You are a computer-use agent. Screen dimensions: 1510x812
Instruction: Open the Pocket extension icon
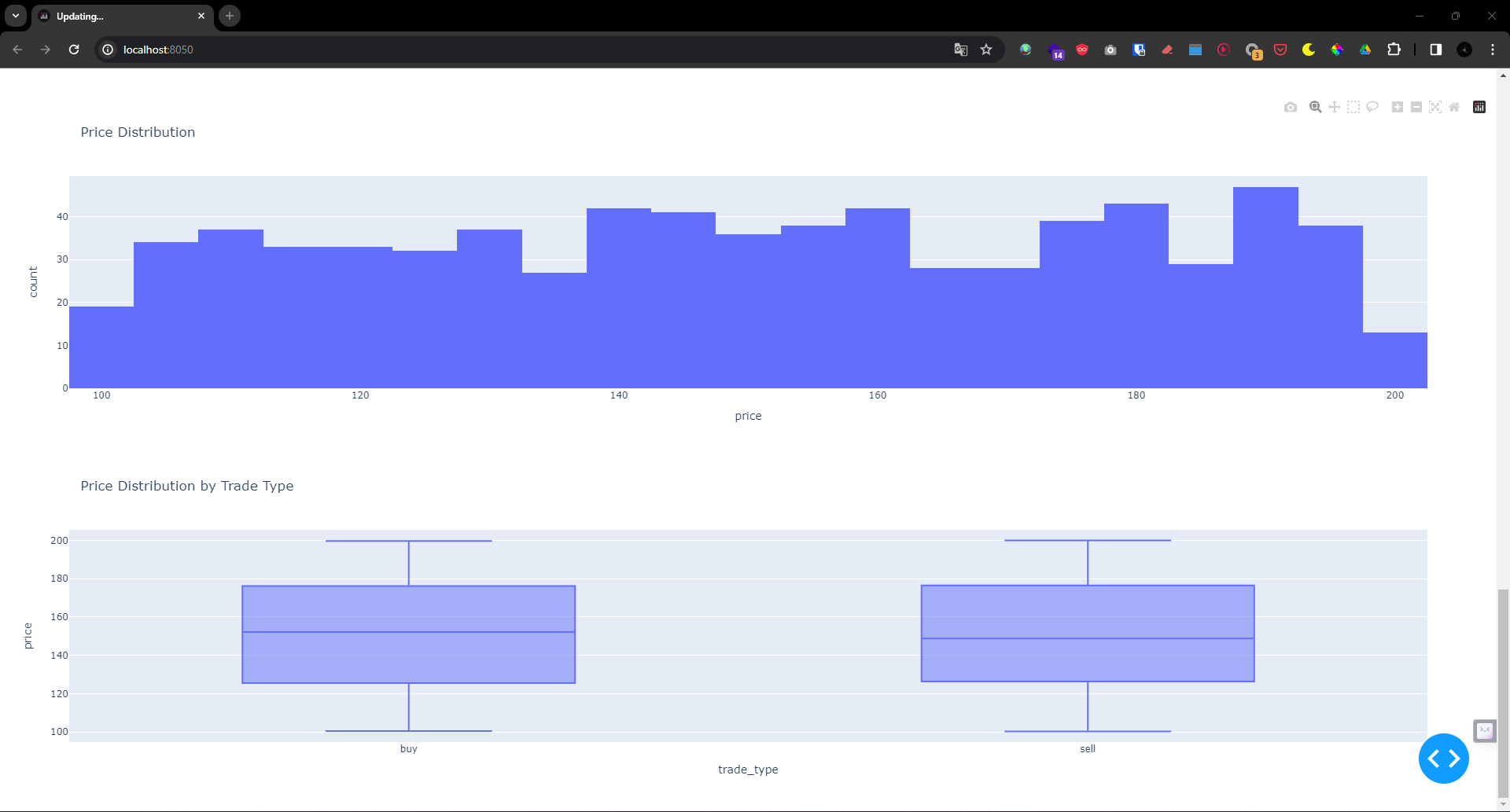(x=1280, y=50)
